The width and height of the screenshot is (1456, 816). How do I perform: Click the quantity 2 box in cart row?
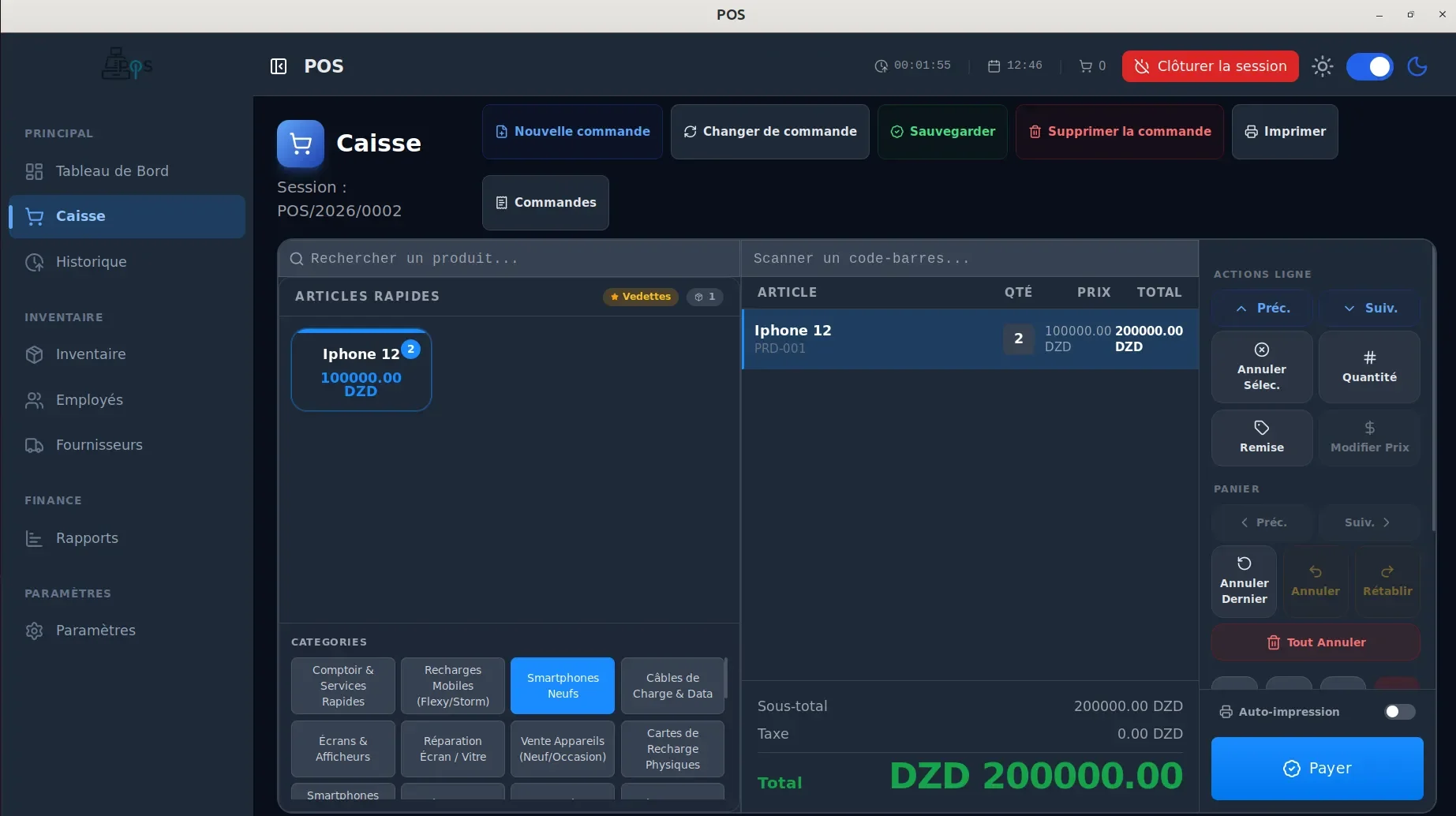(x=1018, y=339)
